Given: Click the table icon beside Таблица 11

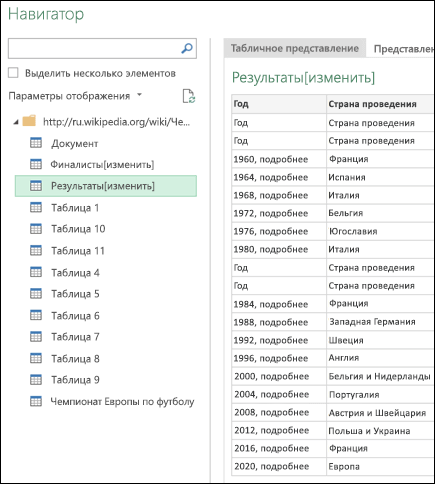Looking at the screenshot, I should click(x=36, y=250).
